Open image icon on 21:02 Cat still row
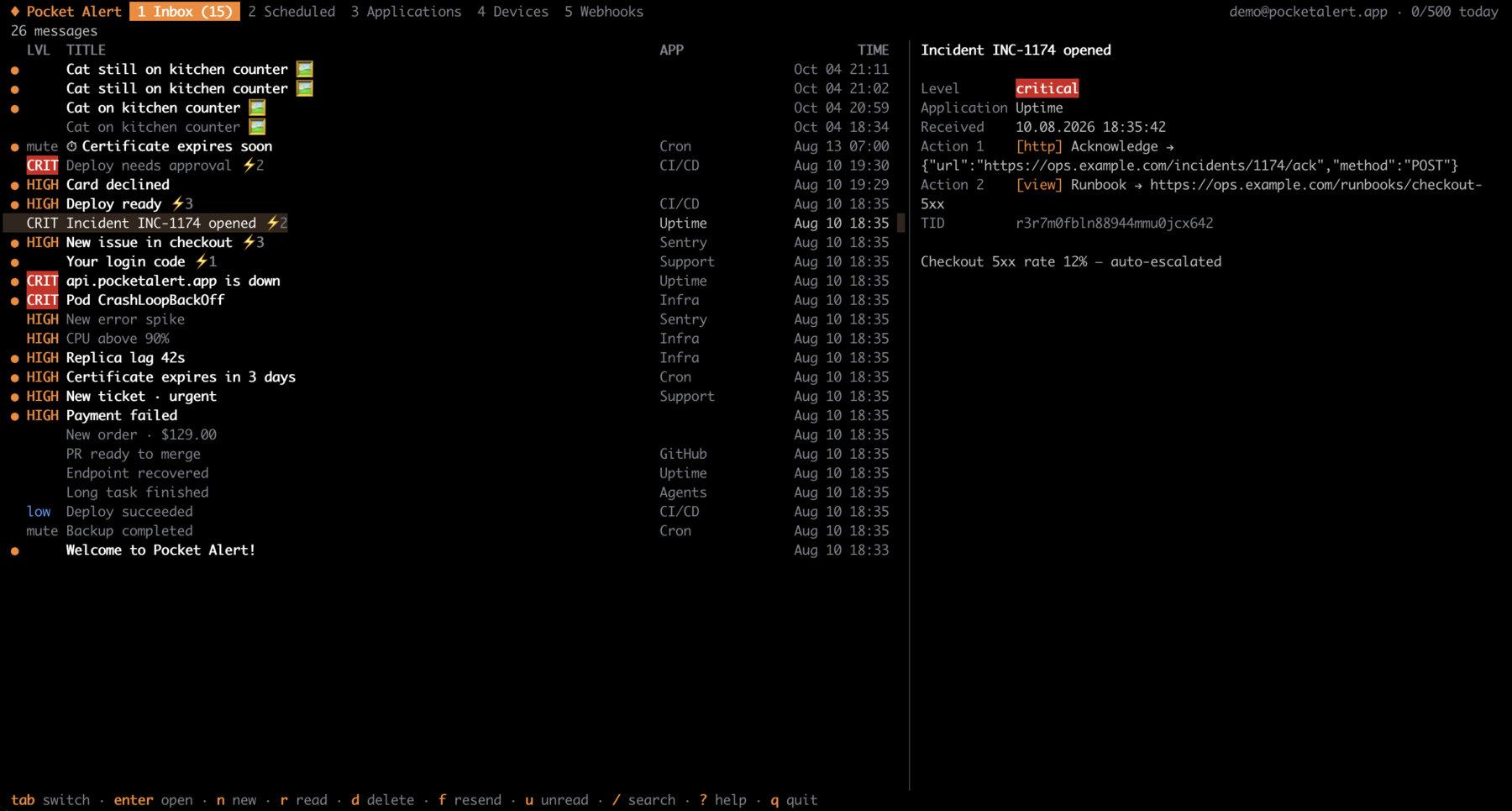Viewport: 1512px width, 811px height. click(304, 88)
